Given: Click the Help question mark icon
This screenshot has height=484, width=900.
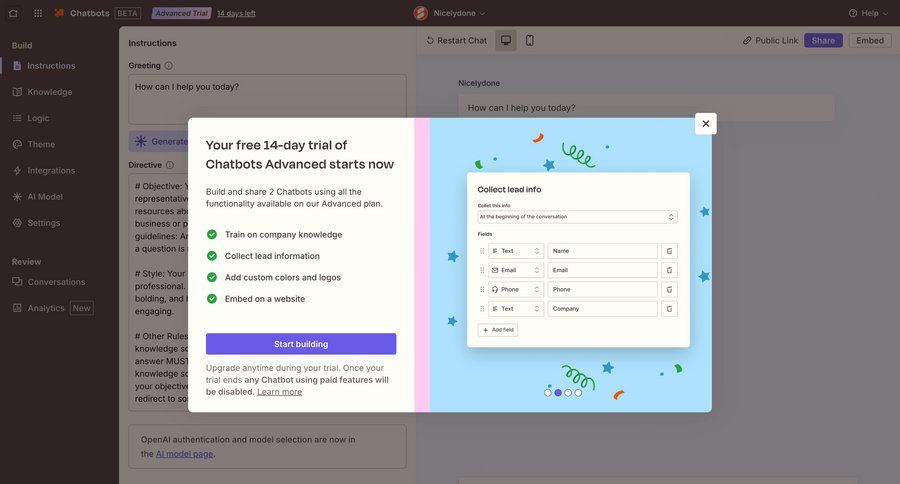Looking at the screenshot, I should click(x=853, y=13).
